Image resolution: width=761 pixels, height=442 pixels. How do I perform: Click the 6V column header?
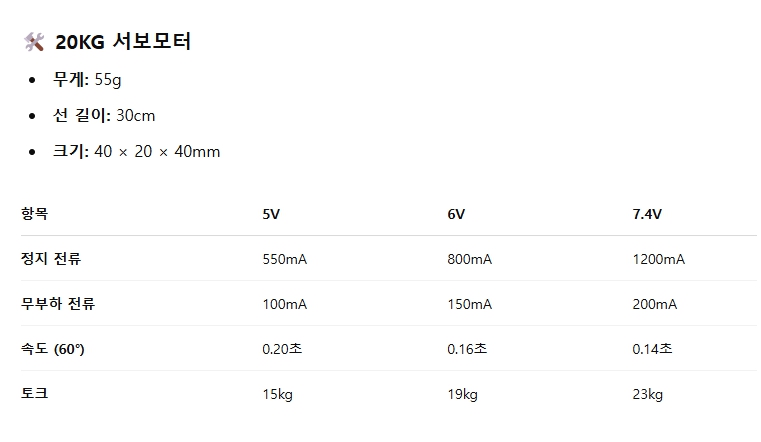click(456, 214)
